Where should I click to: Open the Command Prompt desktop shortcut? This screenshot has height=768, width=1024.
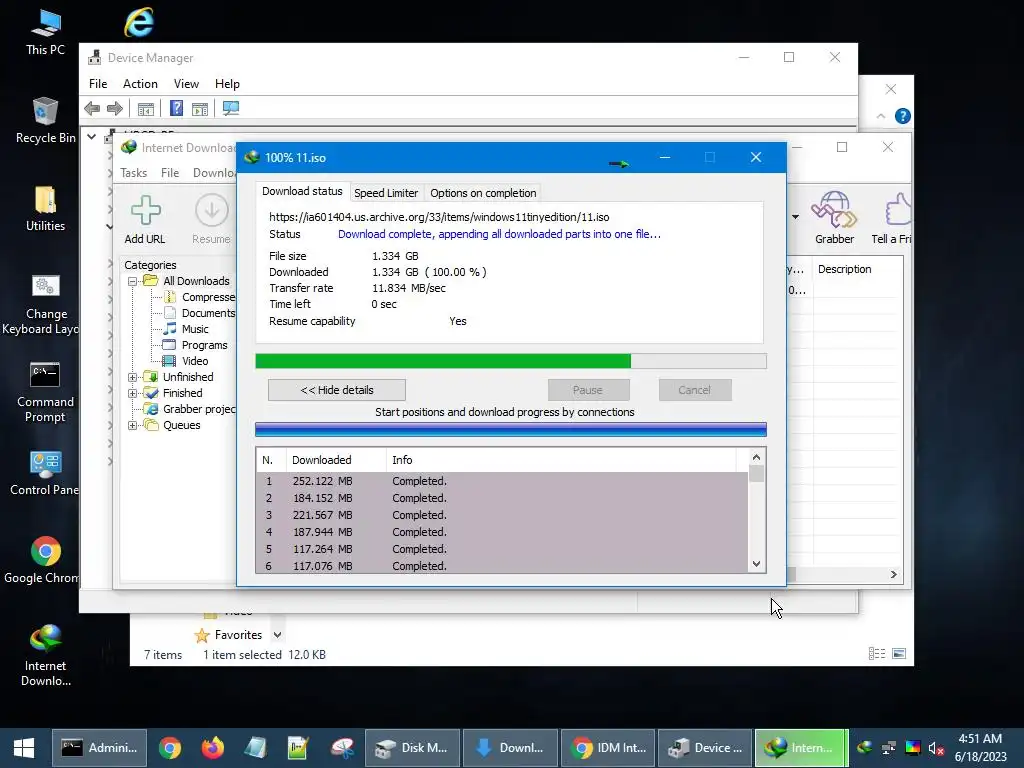[x=45, y=392]
